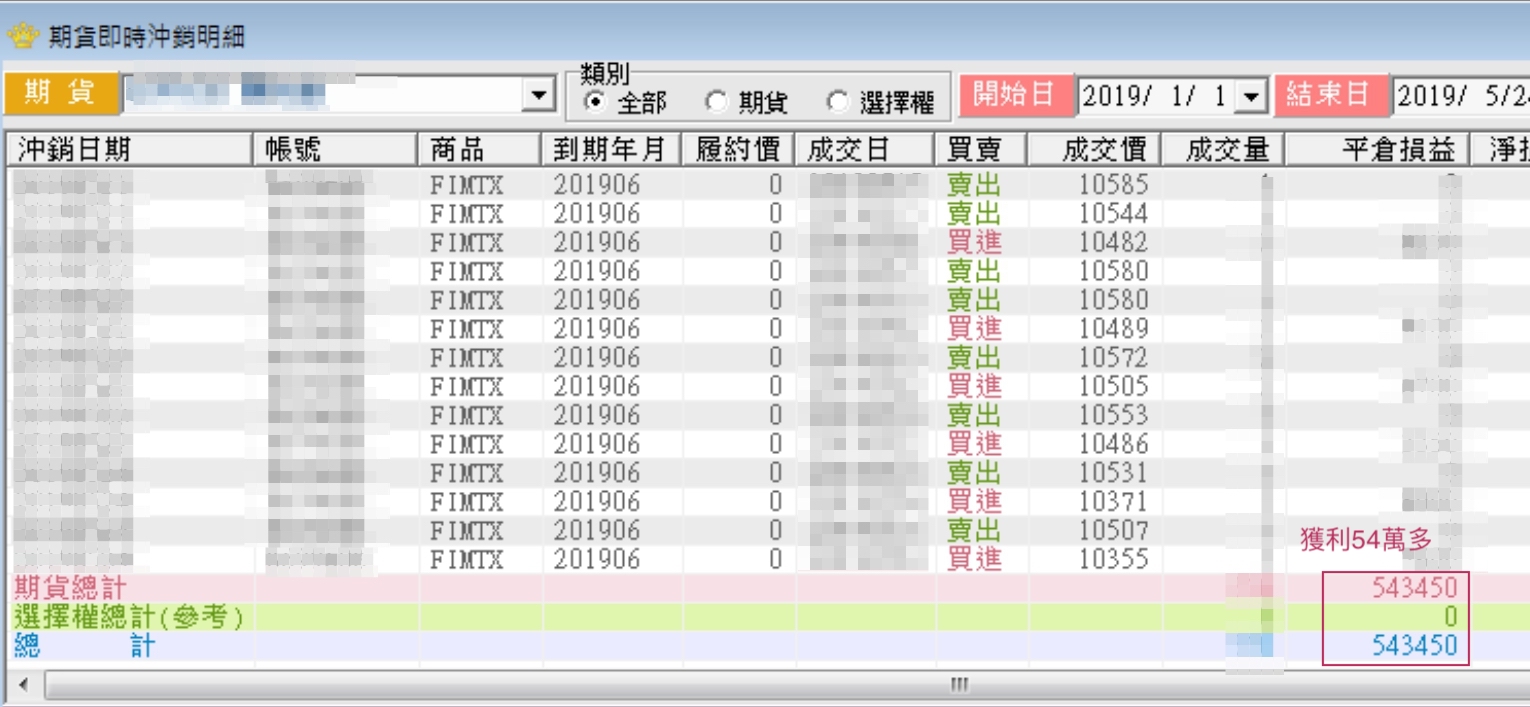Click the 結束日 end date field
Screen dimensions: 1530x707
point(1461,96)
